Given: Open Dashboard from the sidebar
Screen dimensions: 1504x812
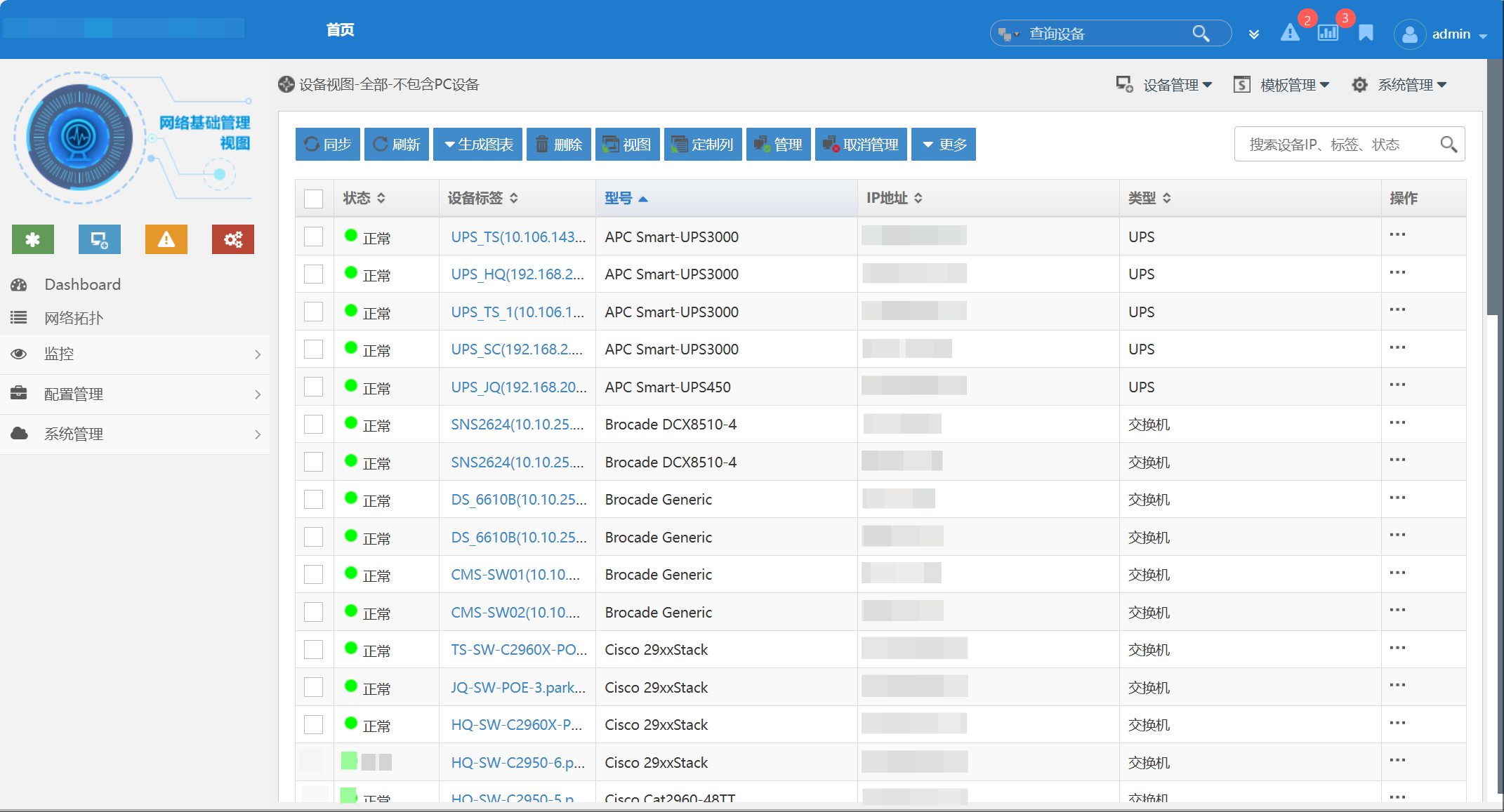Looking at the screenshot, I should tap(82, 285).
